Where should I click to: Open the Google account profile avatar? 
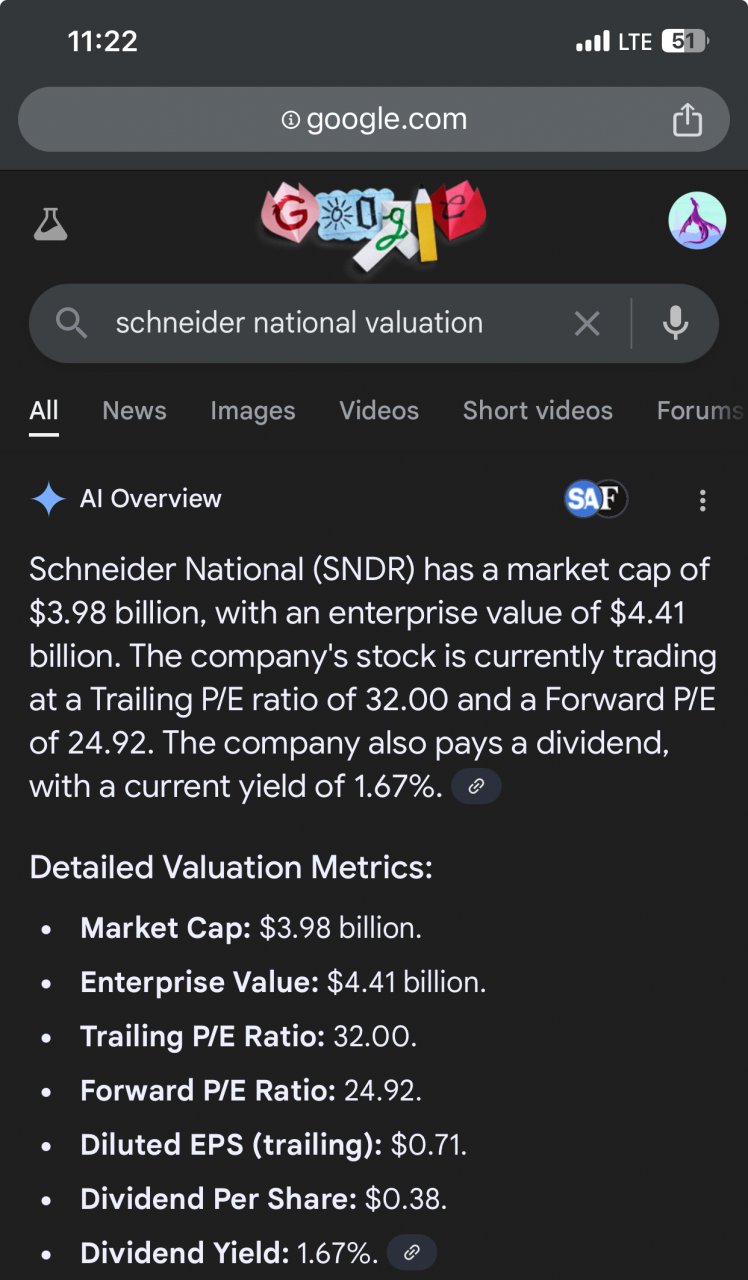pyautogui.click(x=697, y=221)
